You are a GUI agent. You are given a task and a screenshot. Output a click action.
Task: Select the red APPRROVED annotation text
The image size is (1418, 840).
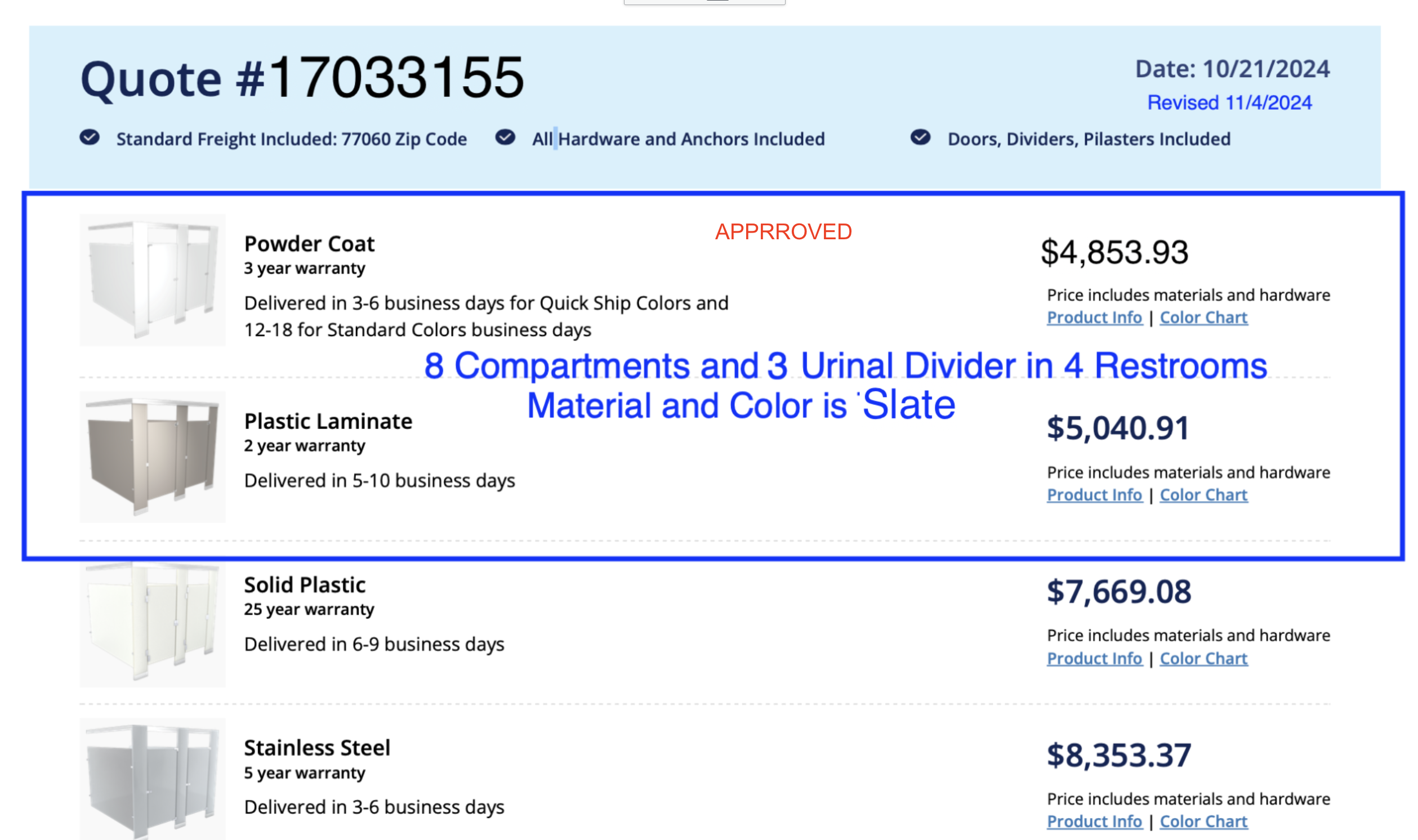783,231
